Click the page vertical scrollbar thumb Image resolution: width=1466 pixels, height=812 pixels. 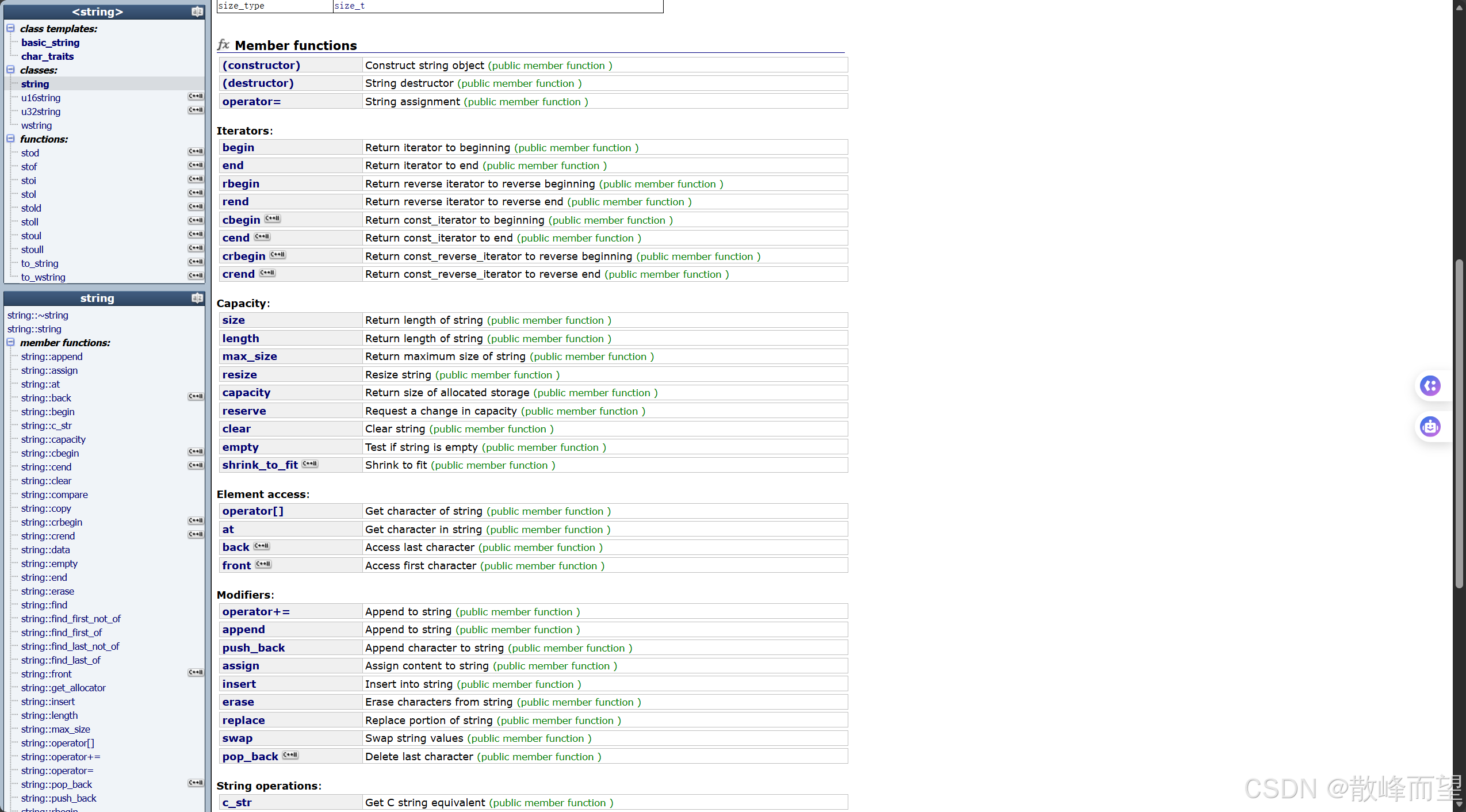click(1459, 423)
